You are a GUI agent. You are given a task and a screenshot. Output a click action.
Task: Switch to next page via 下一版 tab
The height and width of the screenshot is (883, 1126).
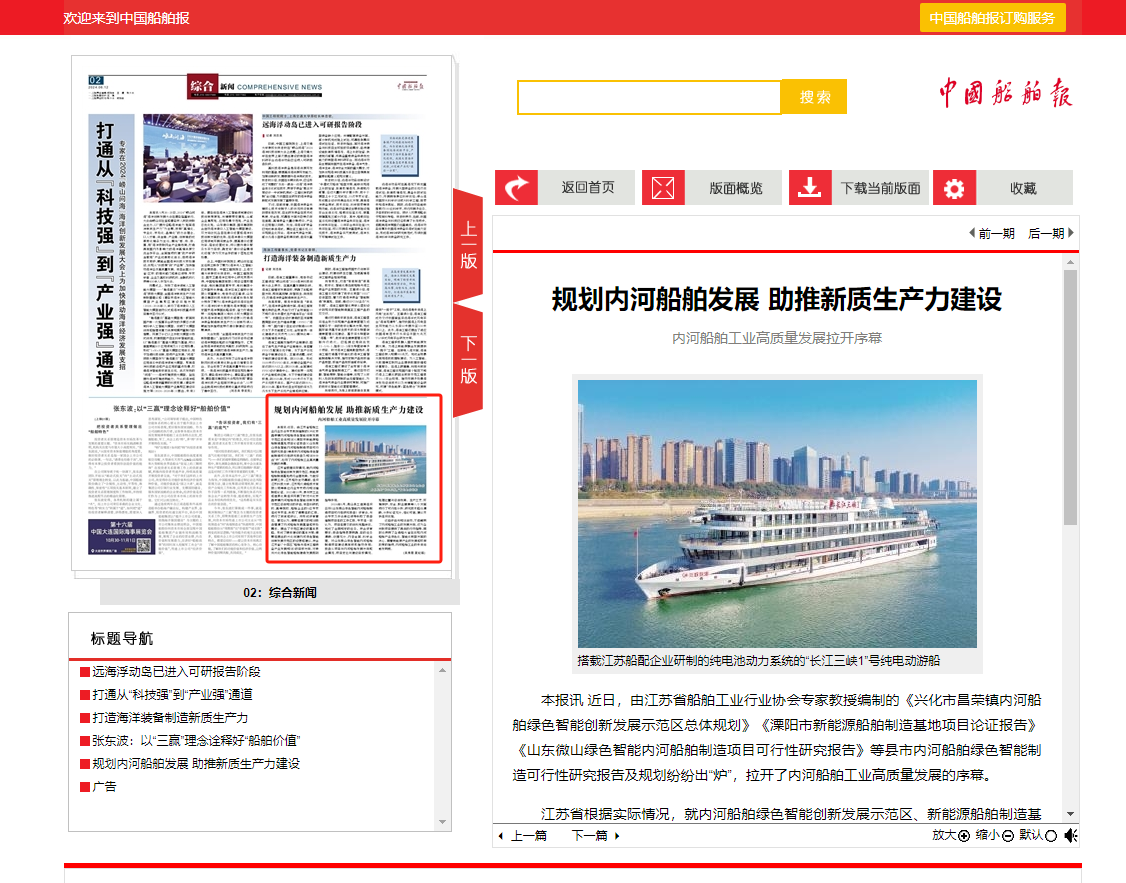pyautogui.click(x=468, y=360)
